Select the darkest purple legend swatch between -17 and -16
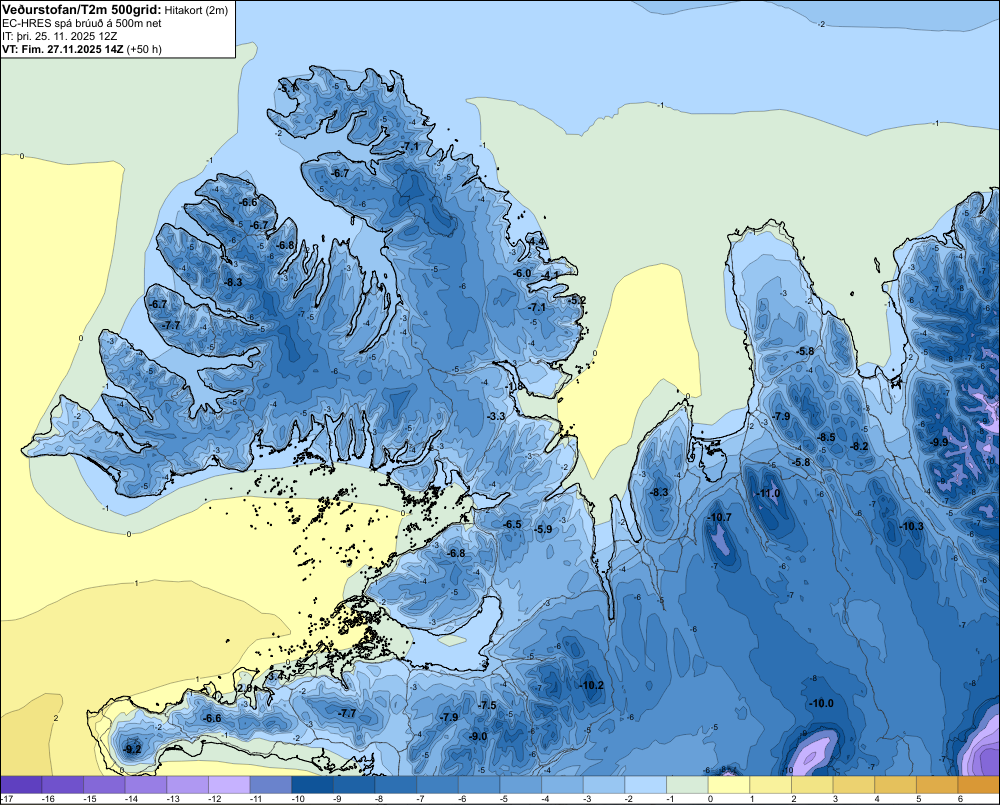Image resolution: width=1000 pixels, height=805 pixels. coord(22,785)
